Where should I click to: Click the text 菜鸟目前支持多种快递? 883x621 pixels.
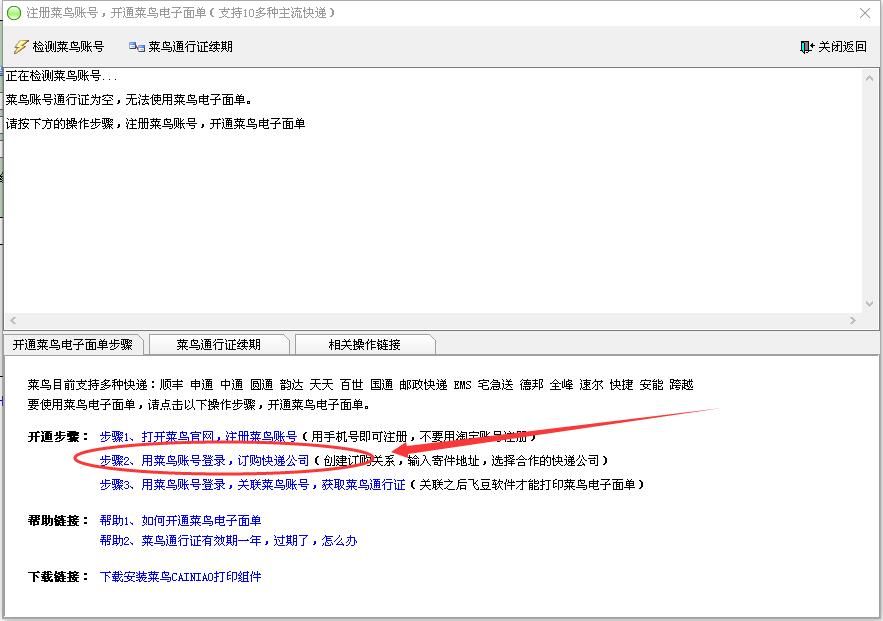pos(360,385)
